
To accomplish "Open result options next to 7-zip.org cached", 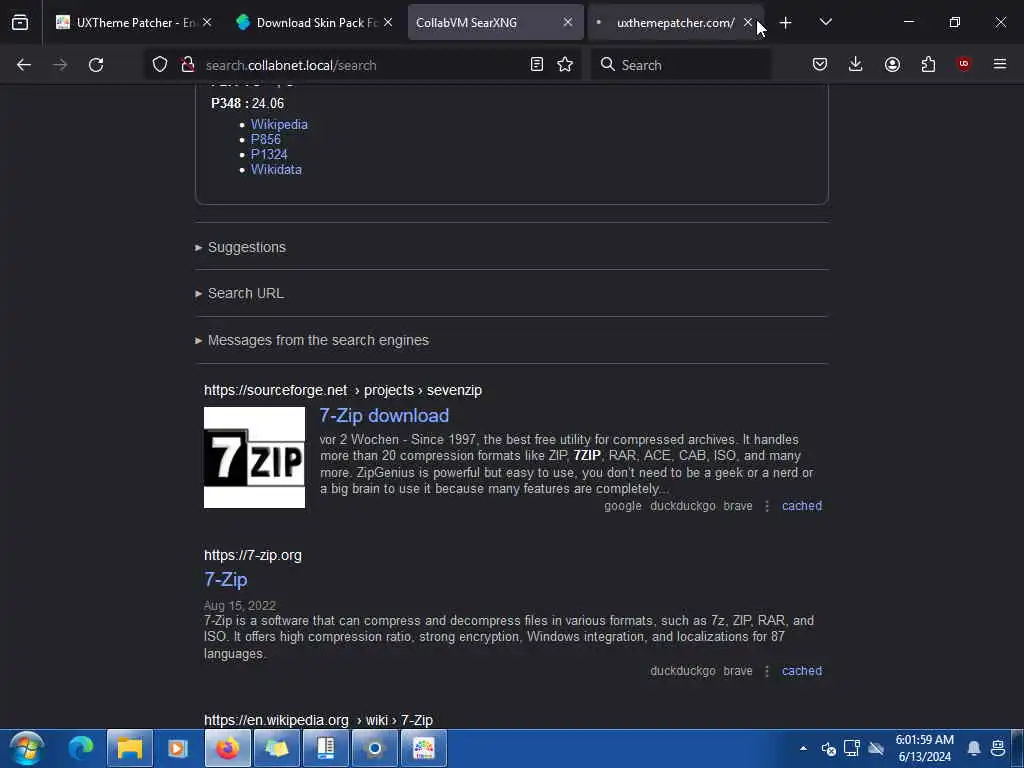I will click(x=767, y=671).
